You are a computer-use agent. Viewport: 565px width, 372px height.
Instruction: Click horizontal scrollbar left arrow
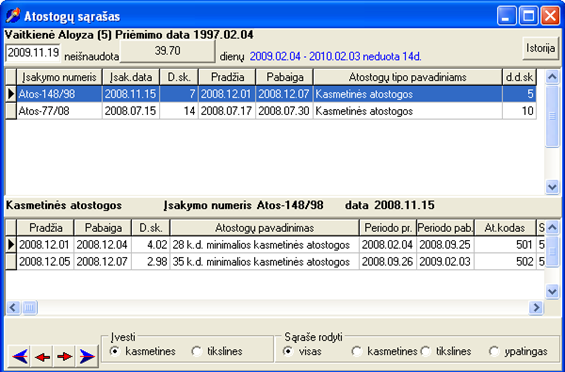[x=13, y=307]
